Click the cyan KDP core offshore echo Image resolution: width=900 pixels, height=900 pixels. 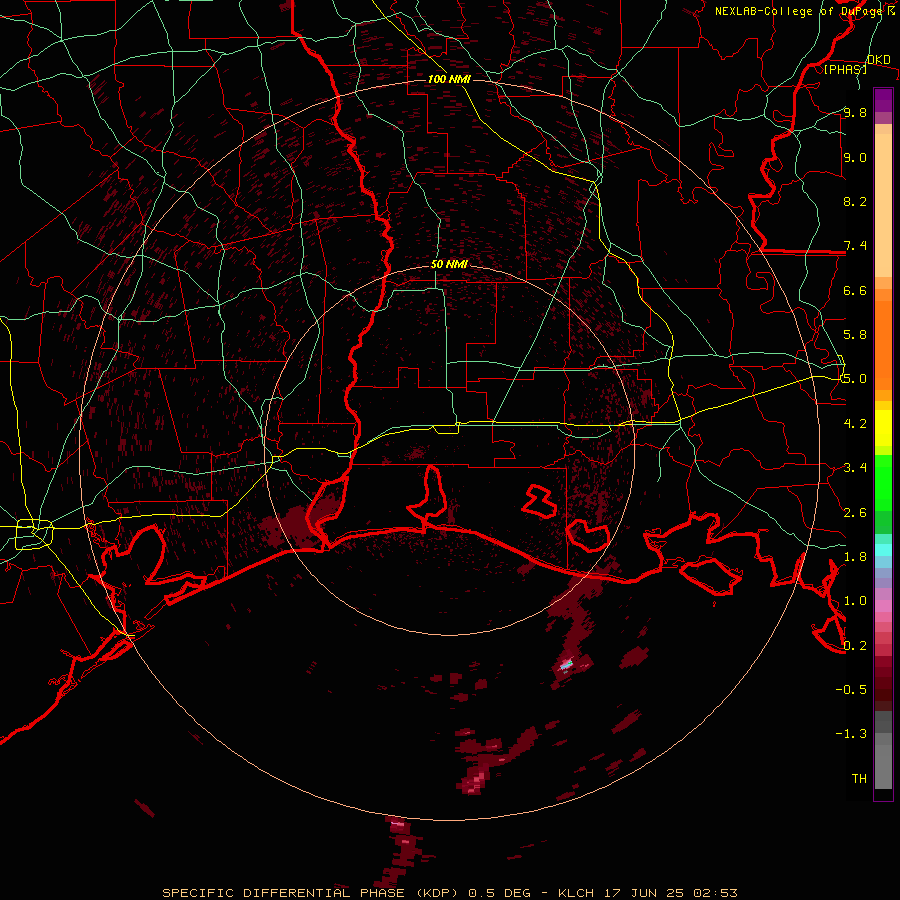(x=566, y=665)
